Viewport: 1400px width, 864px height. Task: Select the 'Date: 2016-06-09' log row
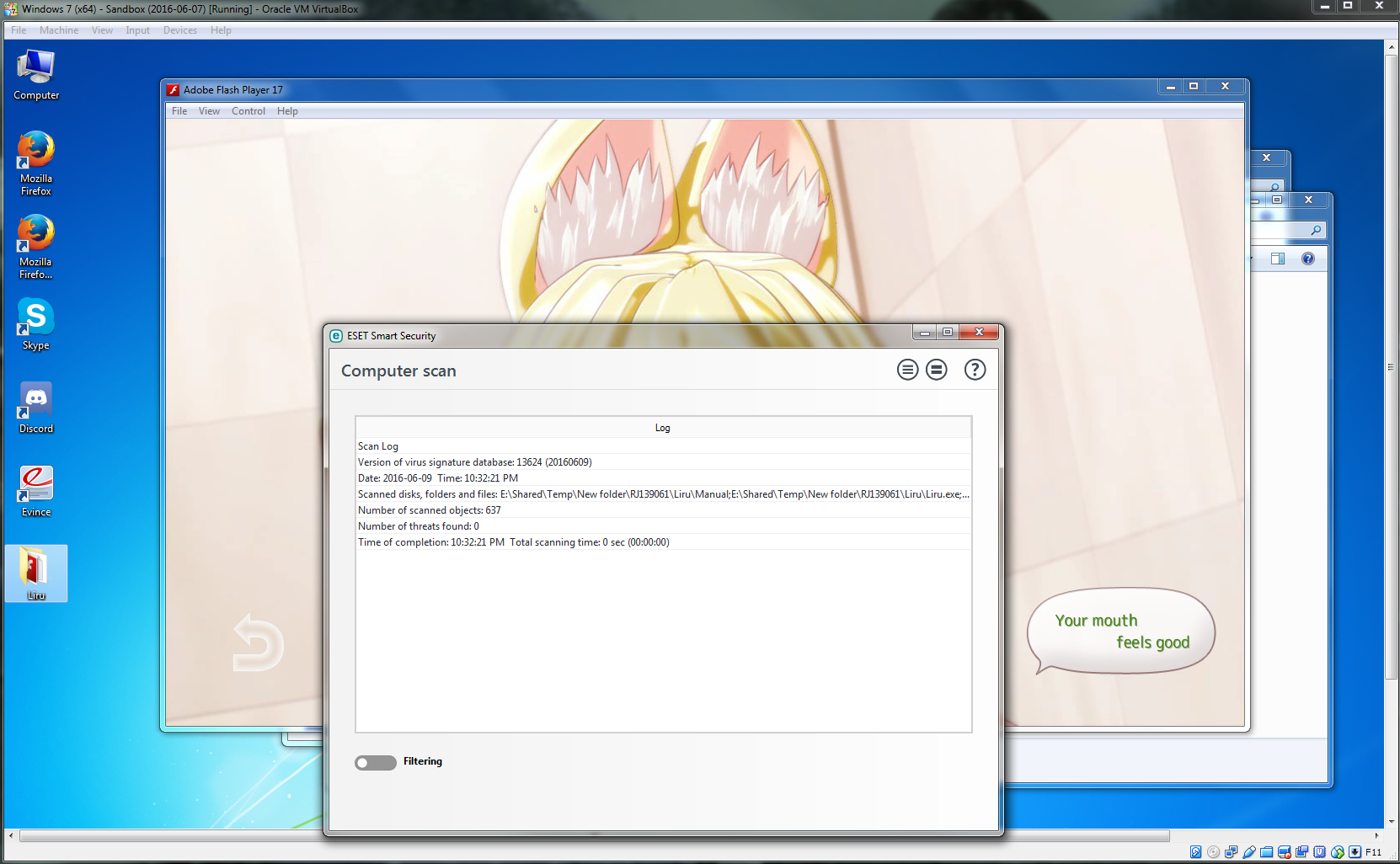(x=663, y=478)
